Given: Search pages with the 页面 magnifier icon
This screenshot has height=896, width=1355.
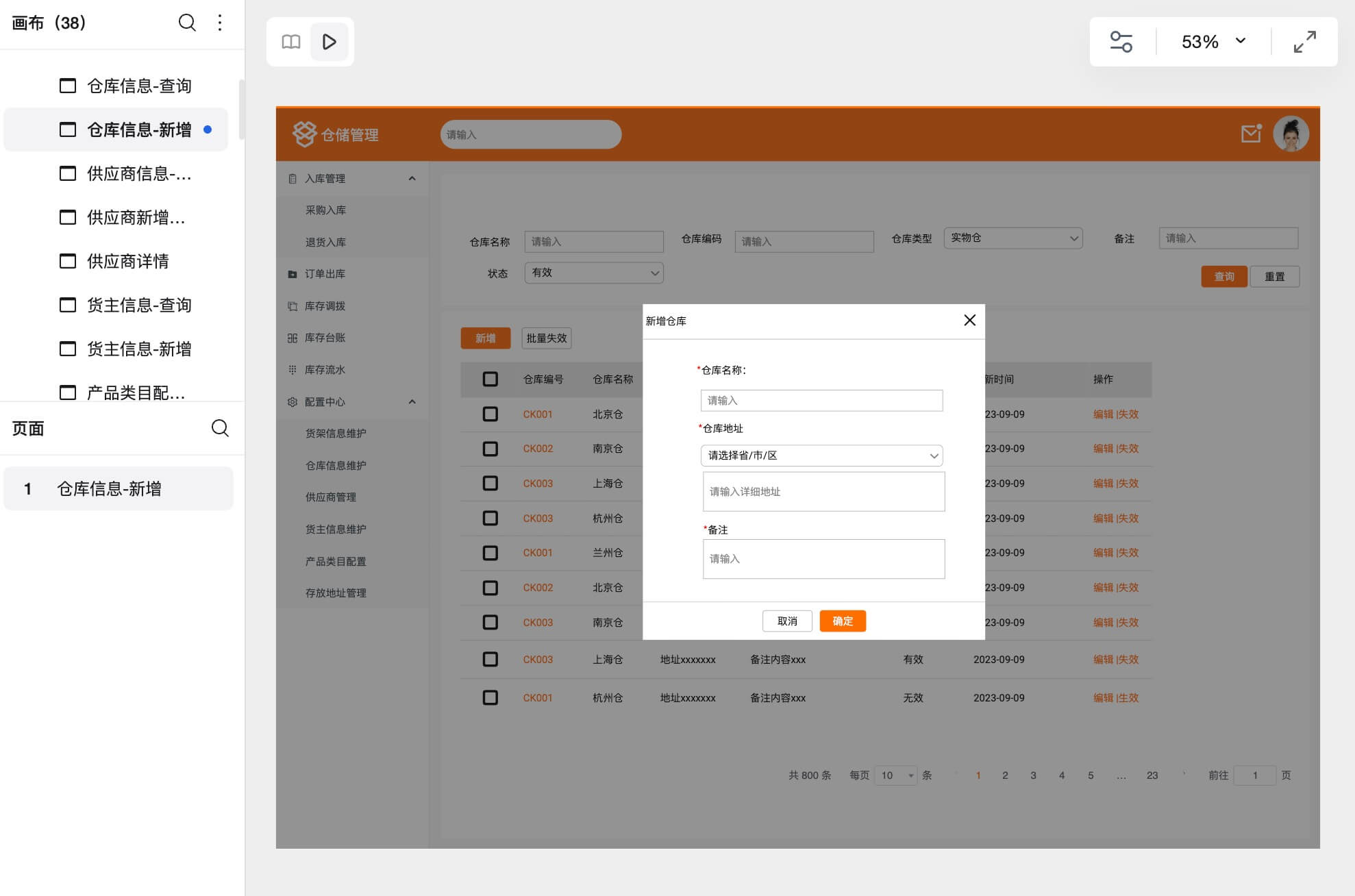Looking at the screenshot, I should pos(220,428).
